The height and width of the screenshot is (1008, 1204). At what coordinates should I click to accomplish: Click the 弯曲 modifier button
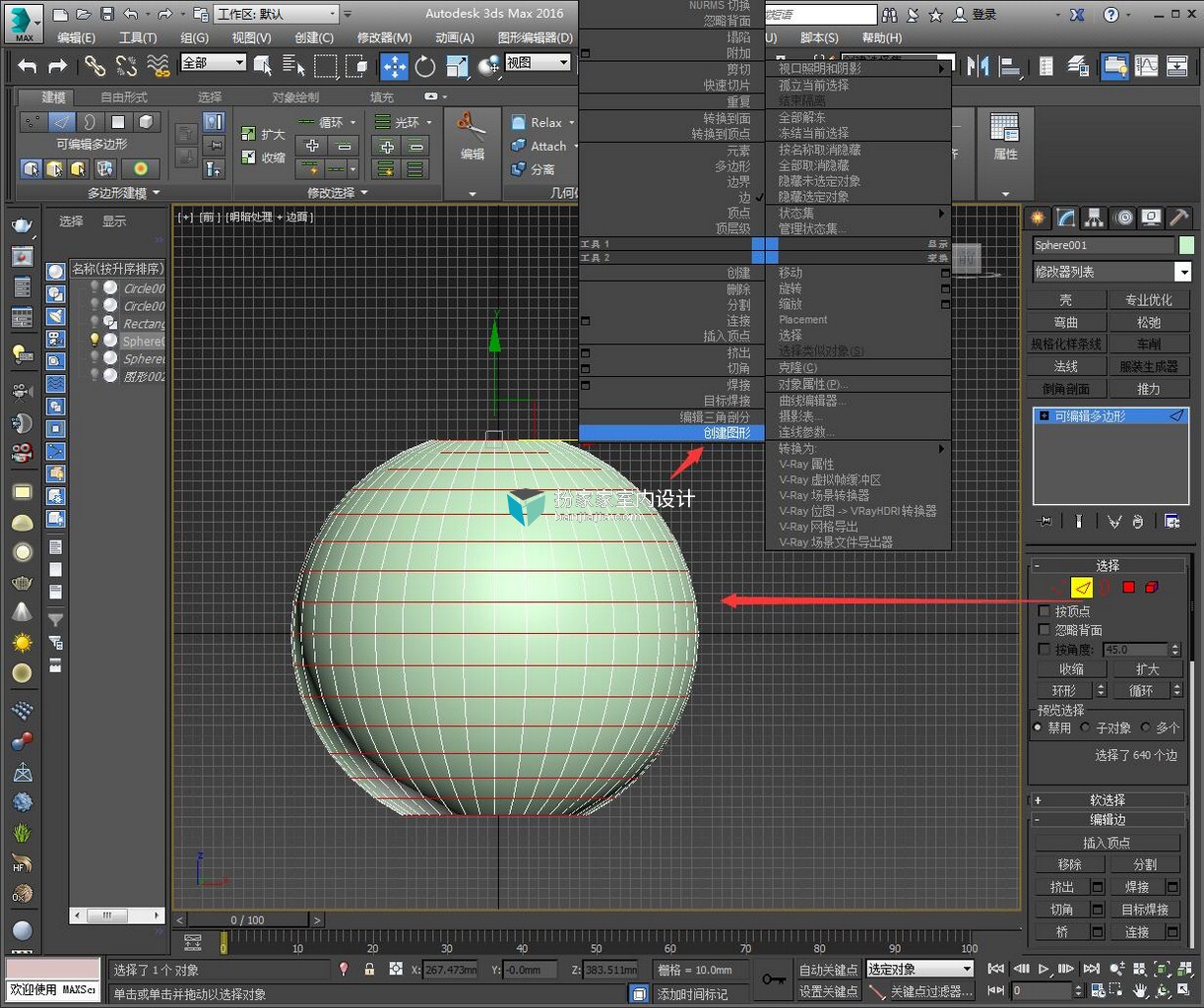click(1066, 322)
